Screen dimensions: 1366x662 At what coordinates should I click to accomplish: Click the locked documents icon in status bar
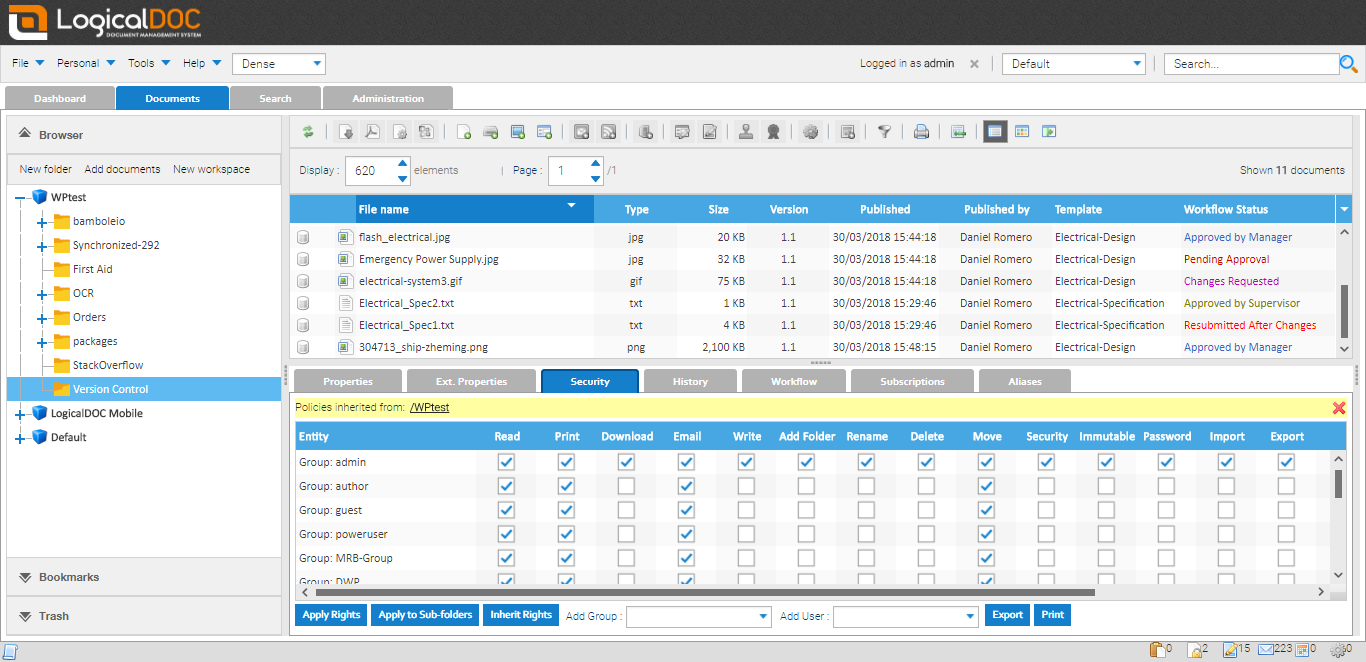point(1196,649)
